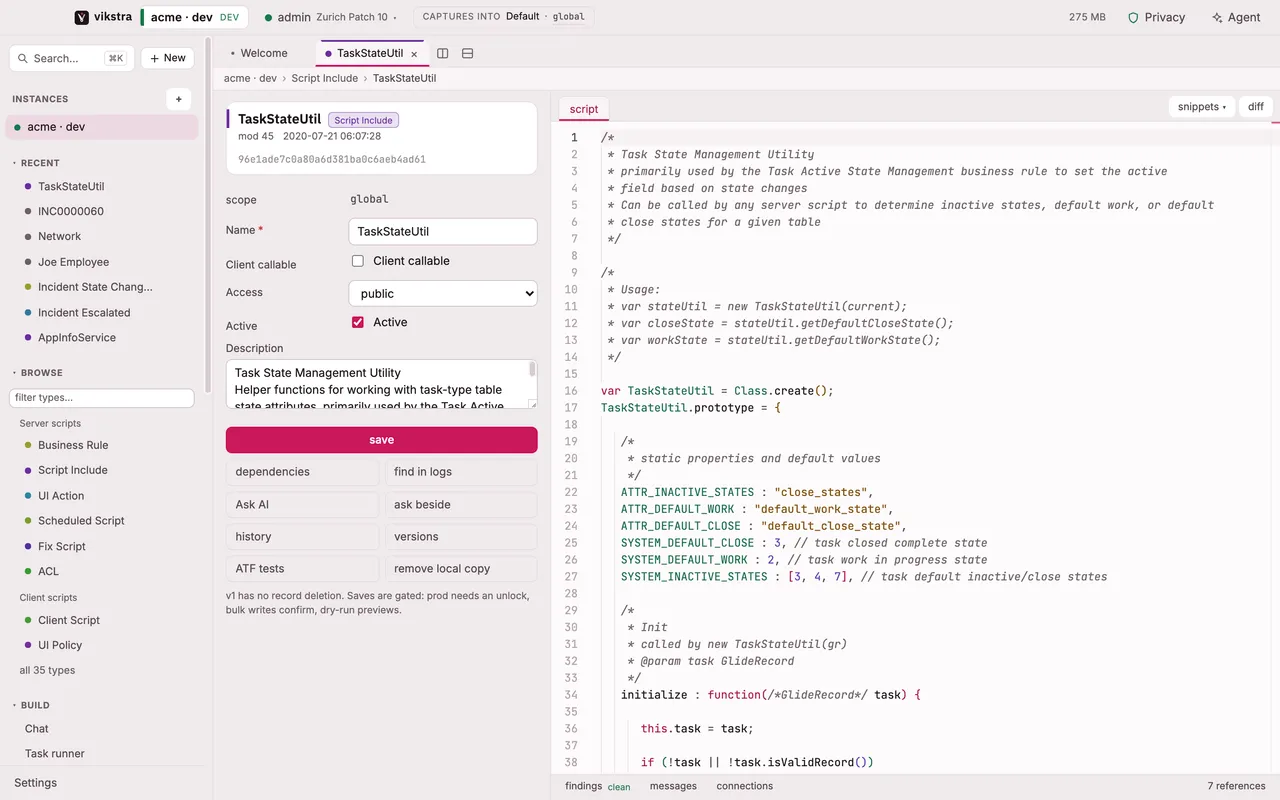Add a new instance with plus button

[x=178, y=99]
